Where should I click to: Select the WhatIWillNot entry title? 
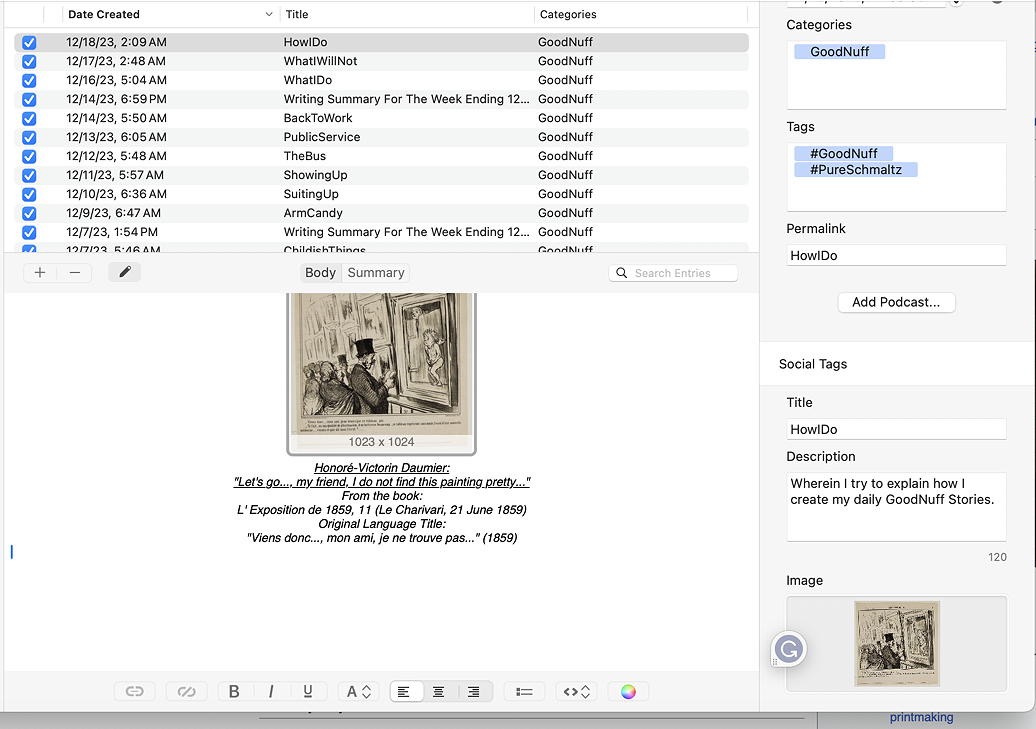coord(320,61)
